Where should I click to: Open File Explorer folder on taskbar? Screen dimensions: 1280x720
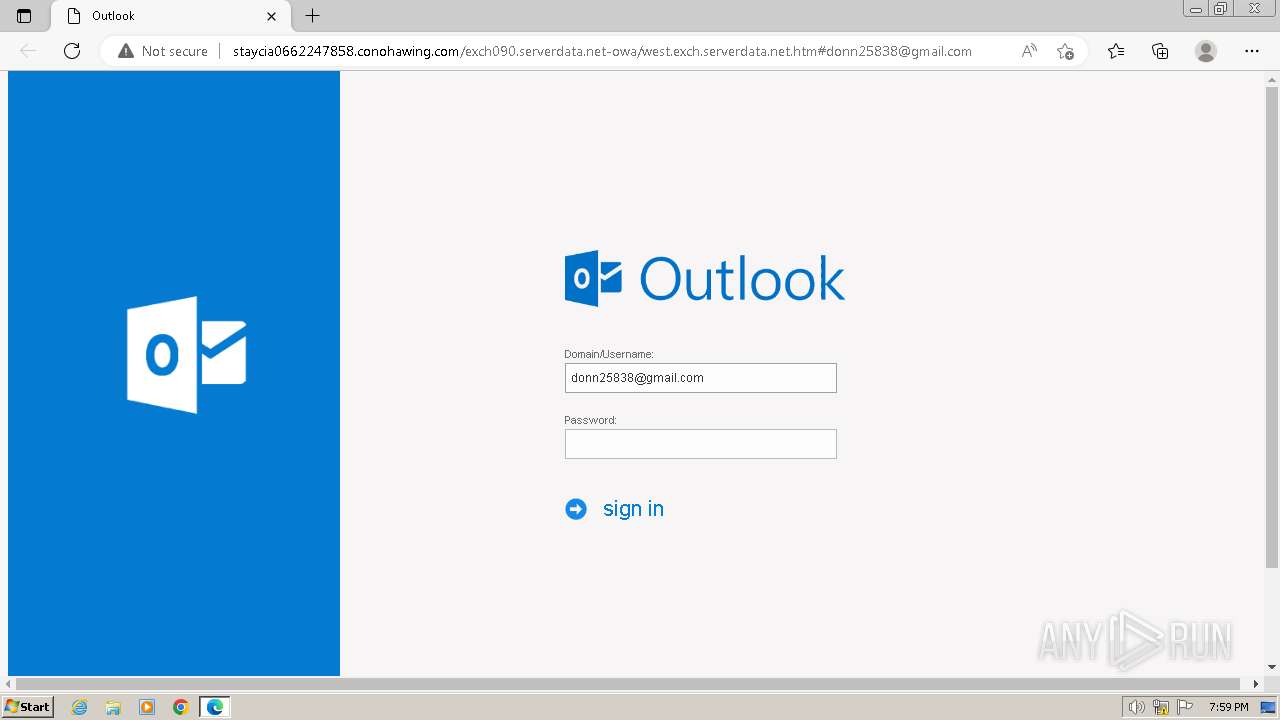[x=113, y=707]
